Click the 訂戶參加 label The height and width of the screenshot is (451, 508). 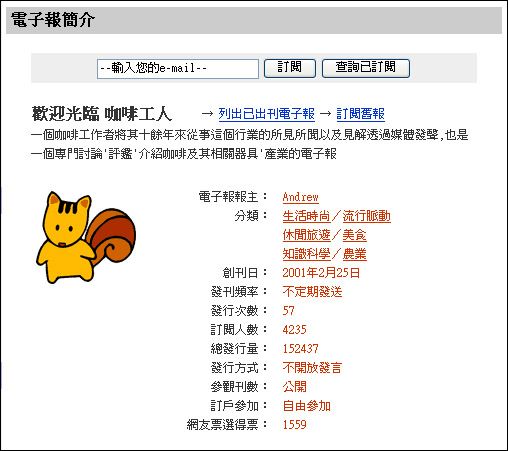pyautogui.click(x=238, y=406)
